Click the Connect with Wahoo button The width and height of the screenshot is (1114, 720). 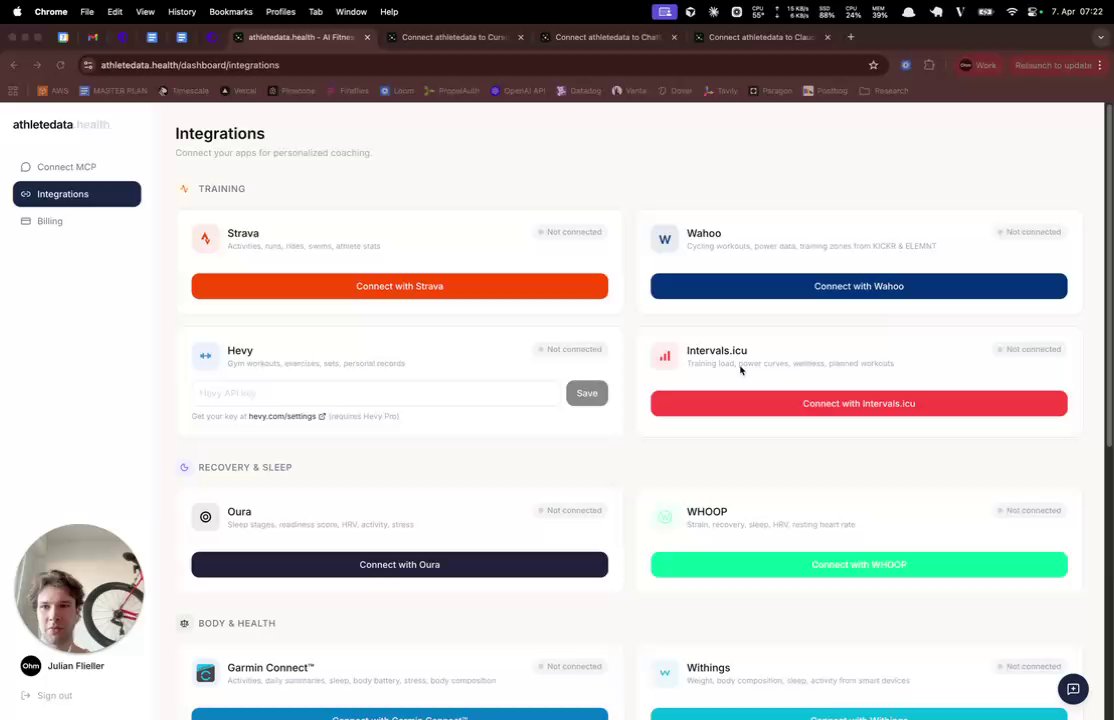pos(858,286)
